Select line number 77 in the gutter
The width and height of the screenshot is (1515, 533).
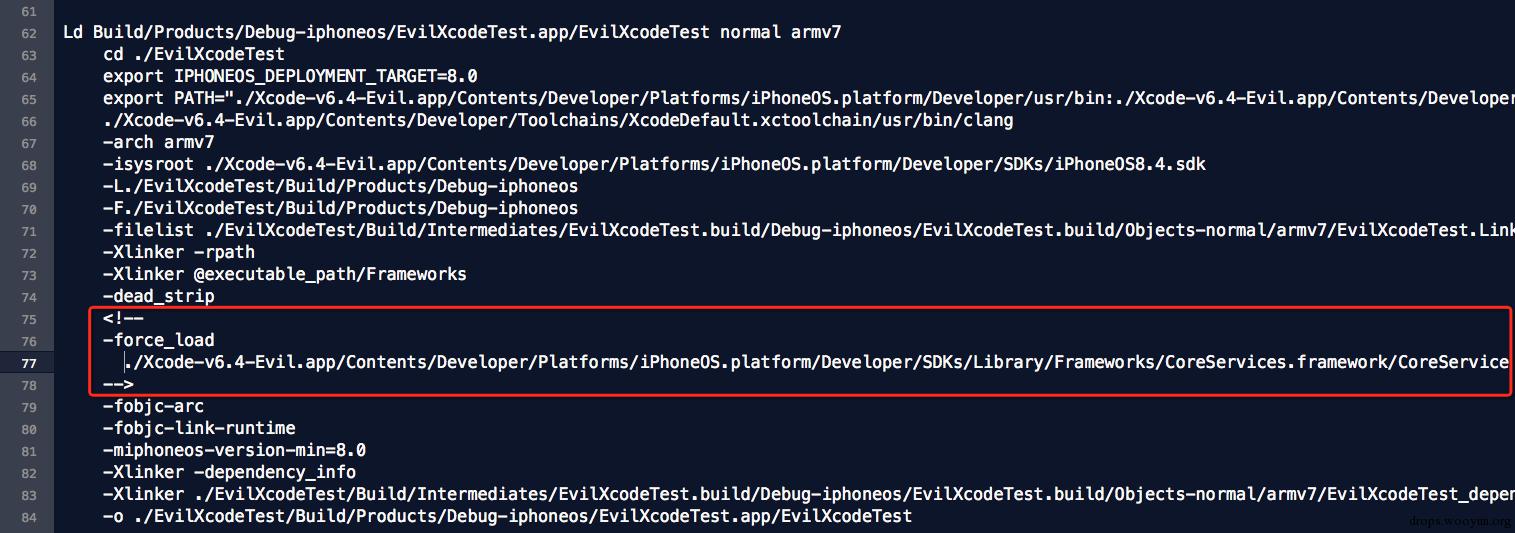point(27,363)
